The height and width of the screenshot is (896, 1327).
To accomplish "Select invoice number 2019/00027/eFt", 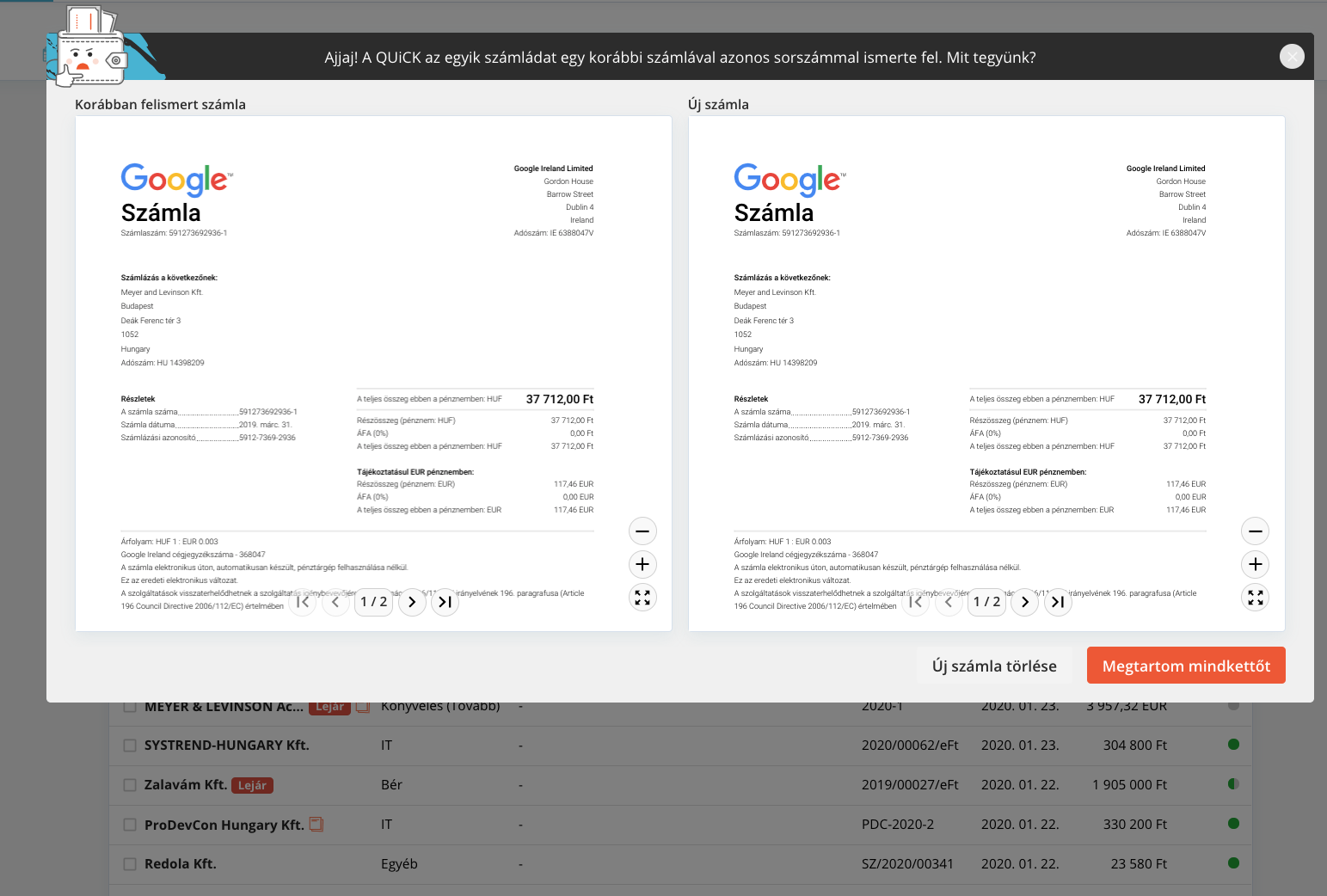I will coord(910,785).
